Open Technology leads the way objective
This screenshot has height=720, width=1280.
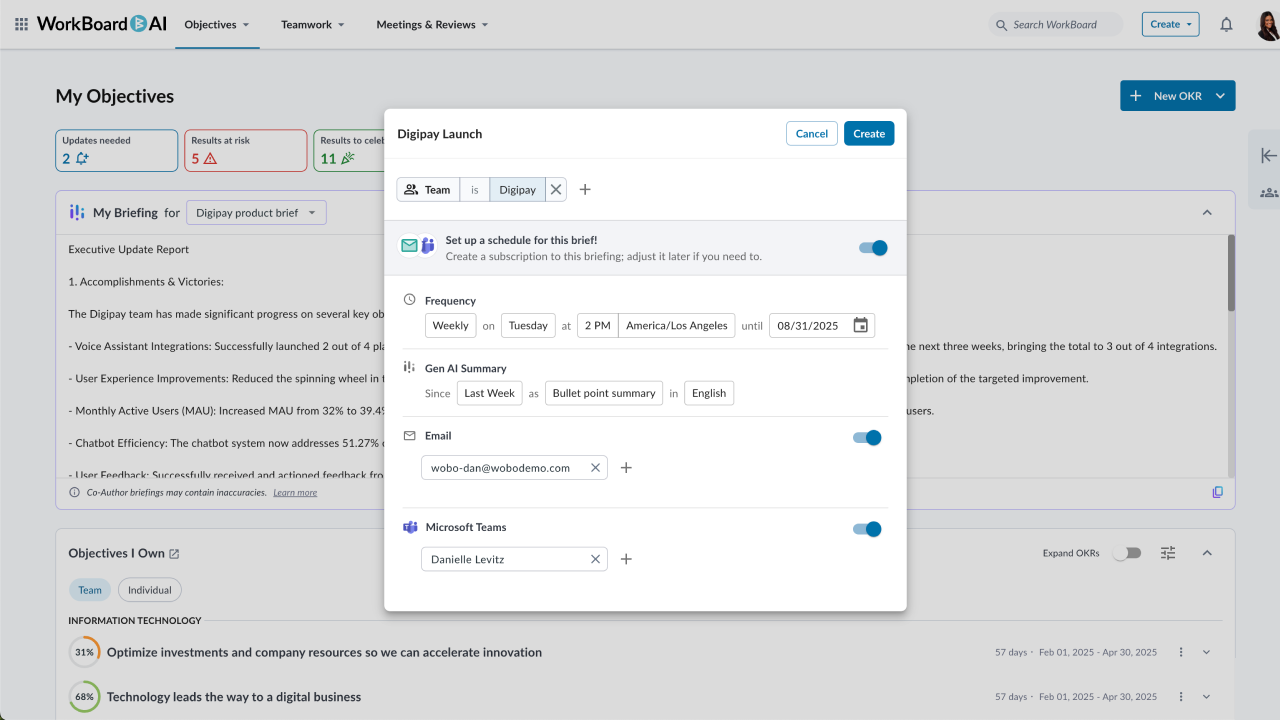point(234,697)
